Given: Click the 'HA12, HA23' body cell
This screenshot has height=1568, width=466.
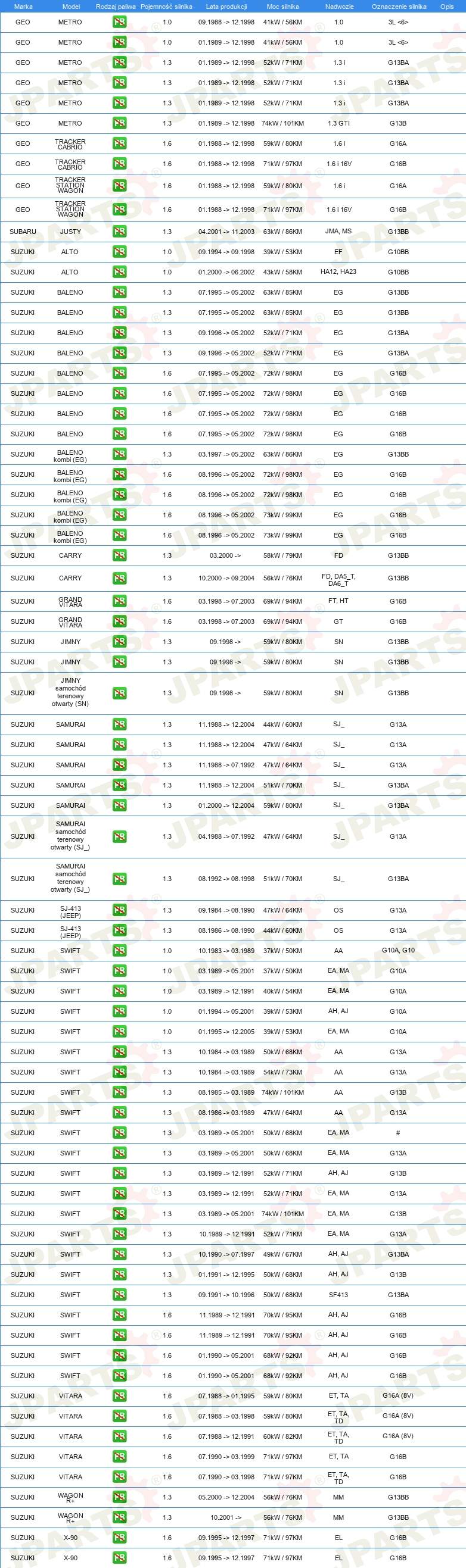Looking at the screenshot, I should (338, 272).
